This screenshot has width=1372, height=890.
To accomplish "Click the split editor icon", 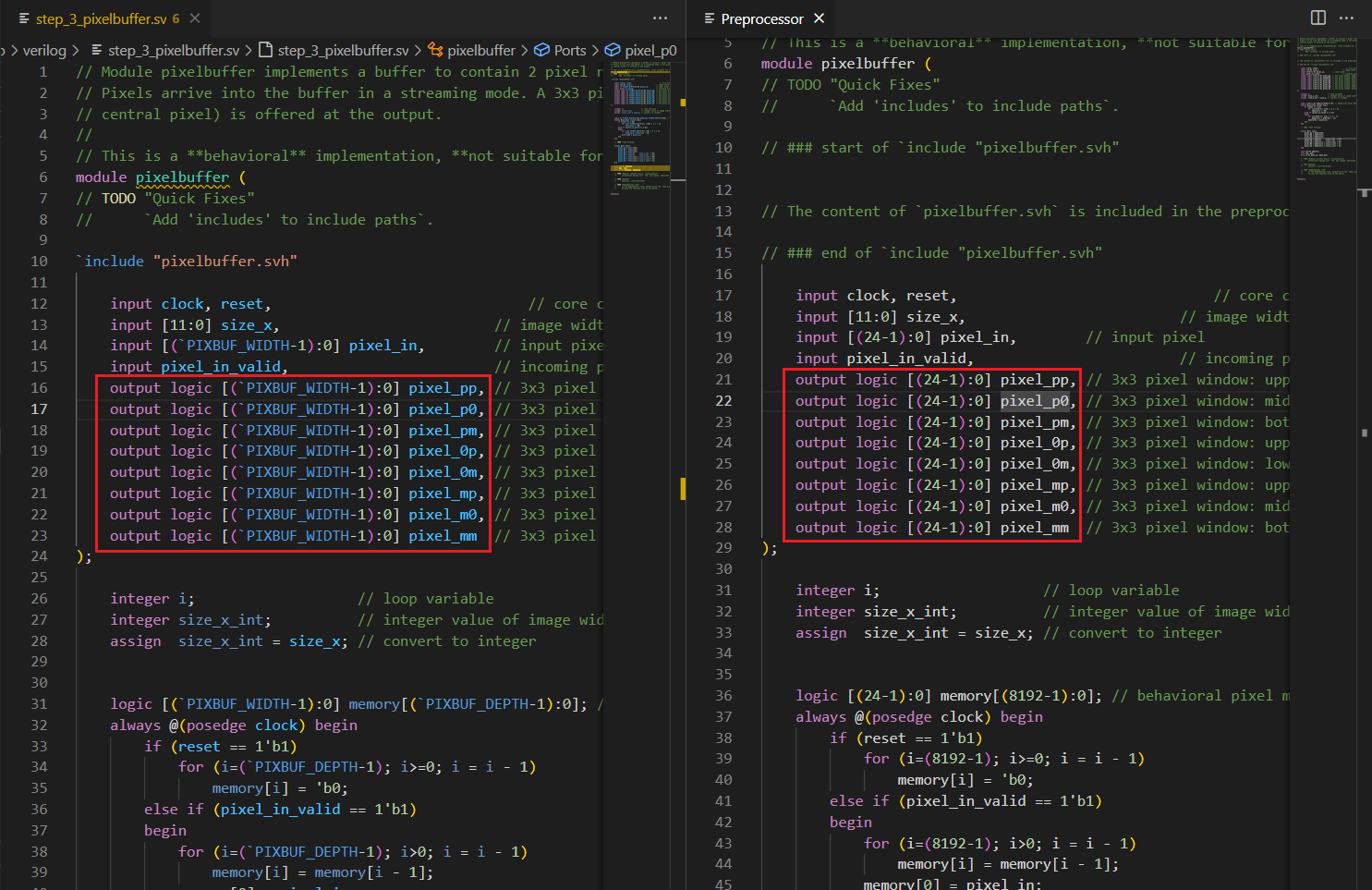I will [1318, 18].
